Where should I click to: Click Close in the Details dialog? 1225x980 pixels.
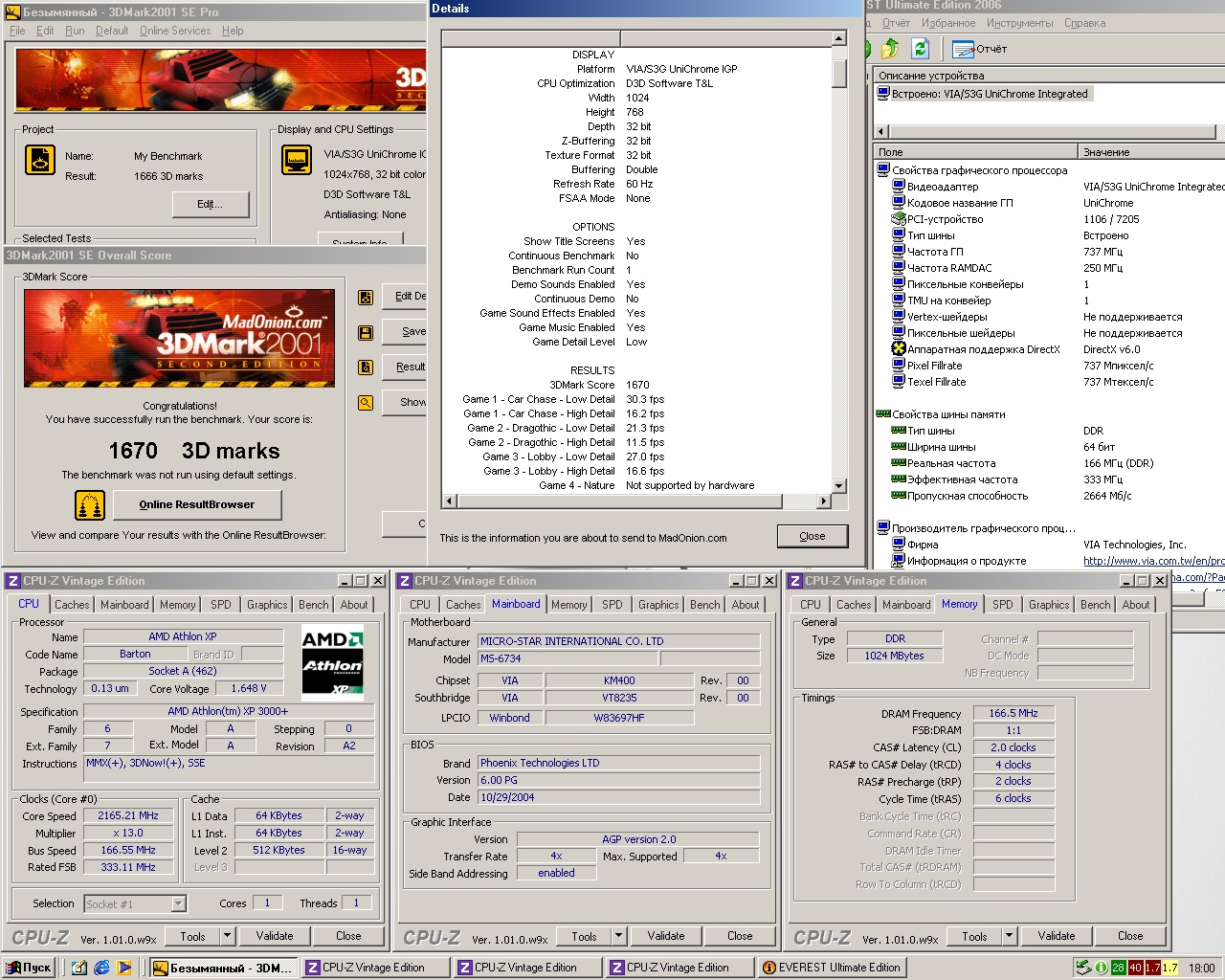(813, 536)
